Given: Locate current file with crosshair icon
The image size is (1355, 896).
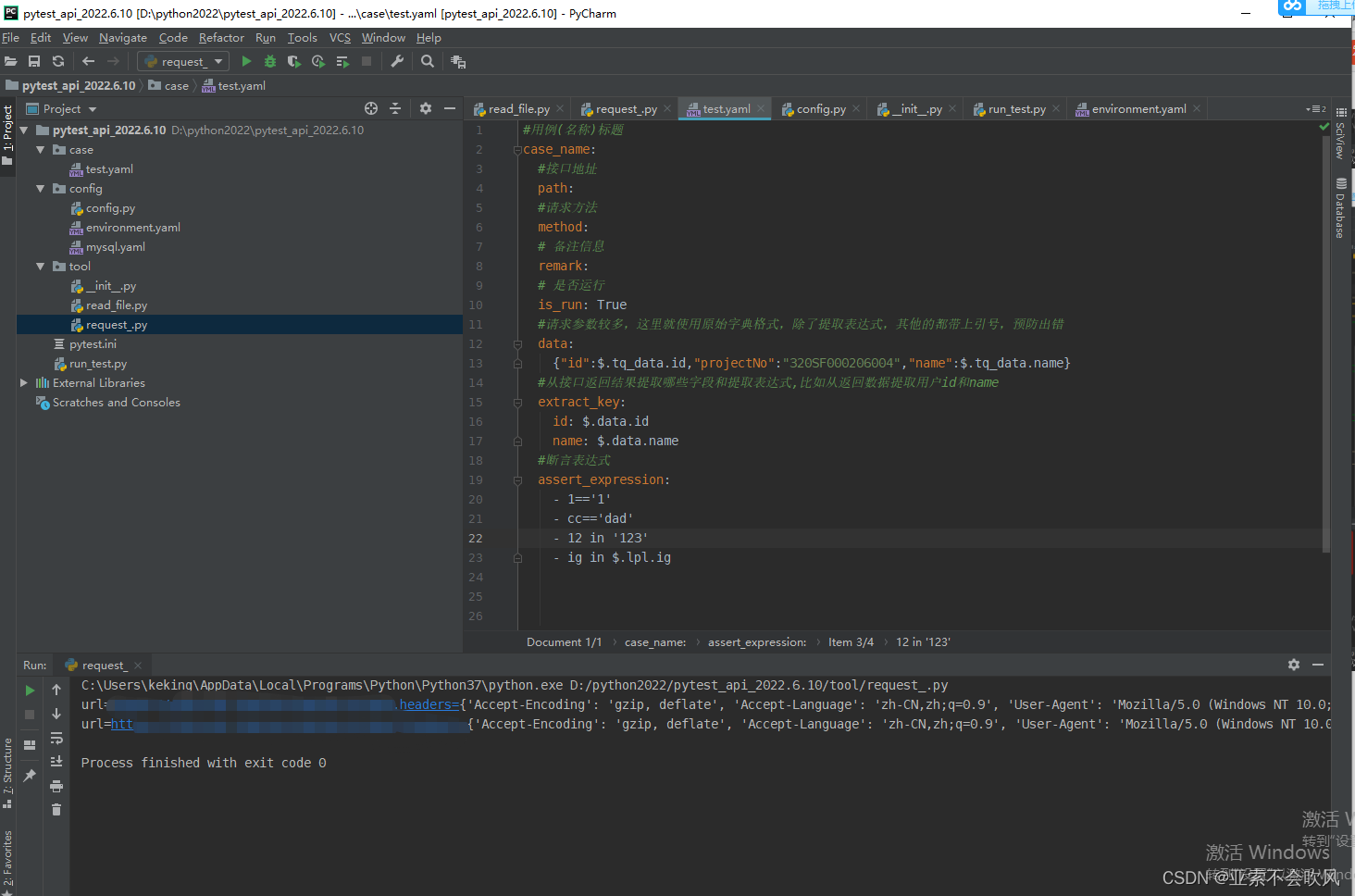Looking at the screenshot, I should point(371,108).
